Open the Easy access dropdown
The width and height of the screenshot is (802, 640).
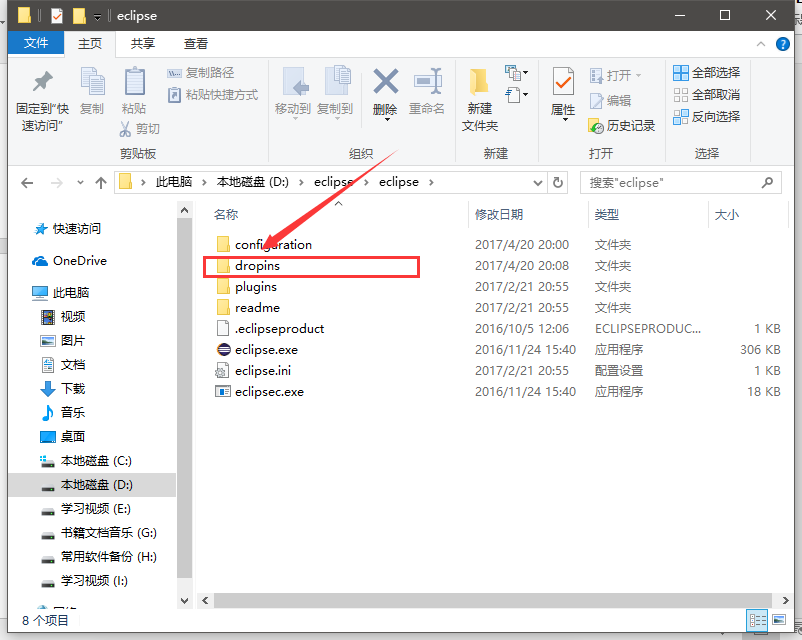(x=516, y=95)
